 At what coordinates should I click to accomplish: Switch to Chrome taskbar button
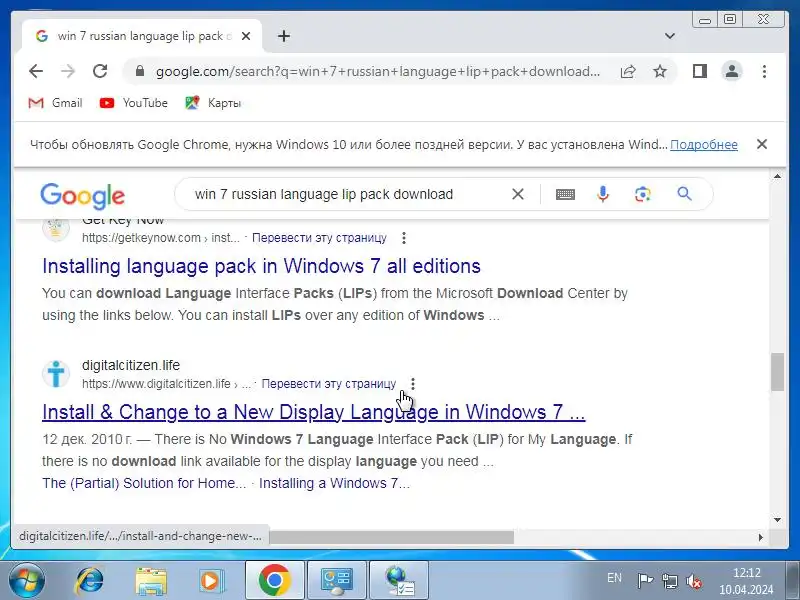(274, 581)
